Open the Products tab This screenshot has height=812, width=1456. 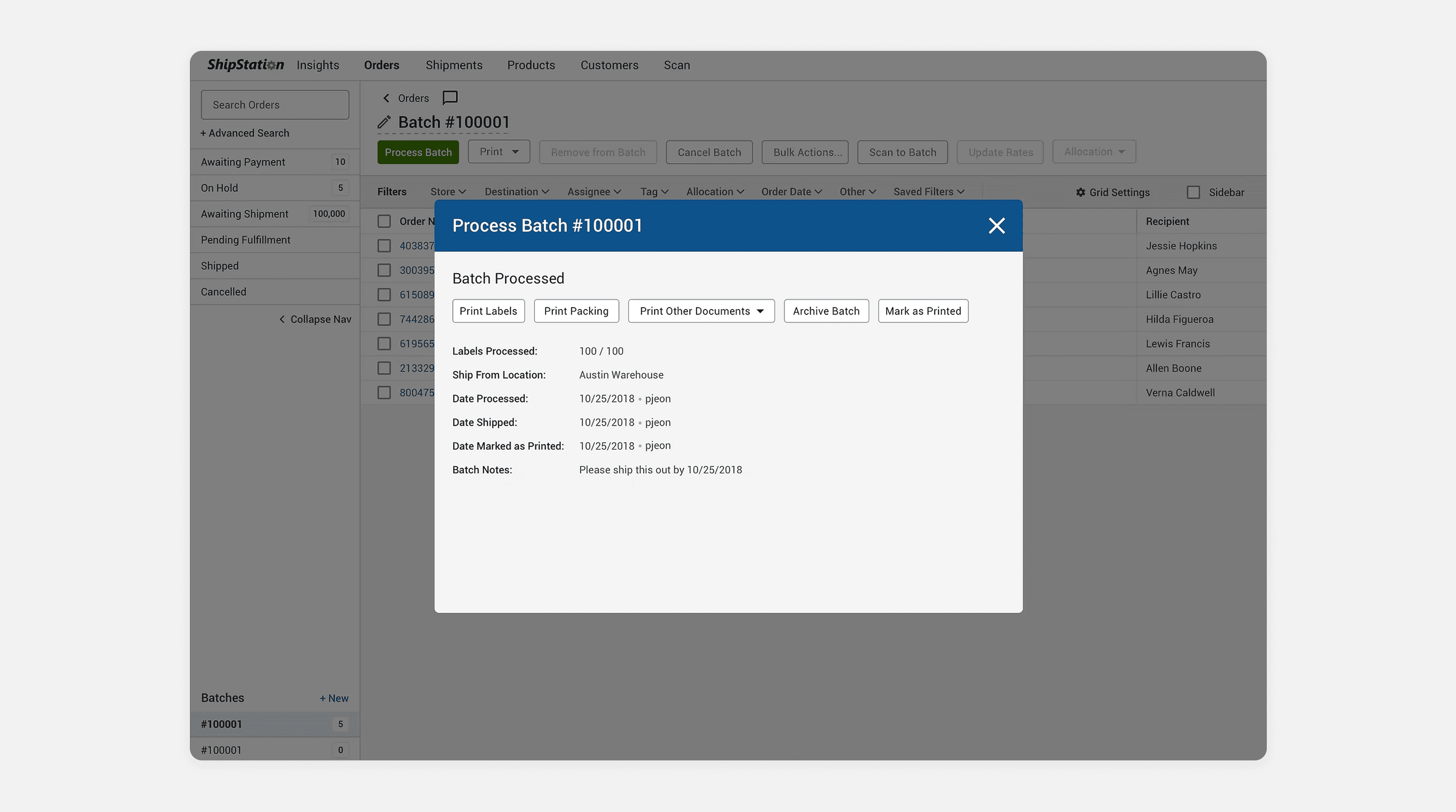pyautogui.click(x=531, y=65)
